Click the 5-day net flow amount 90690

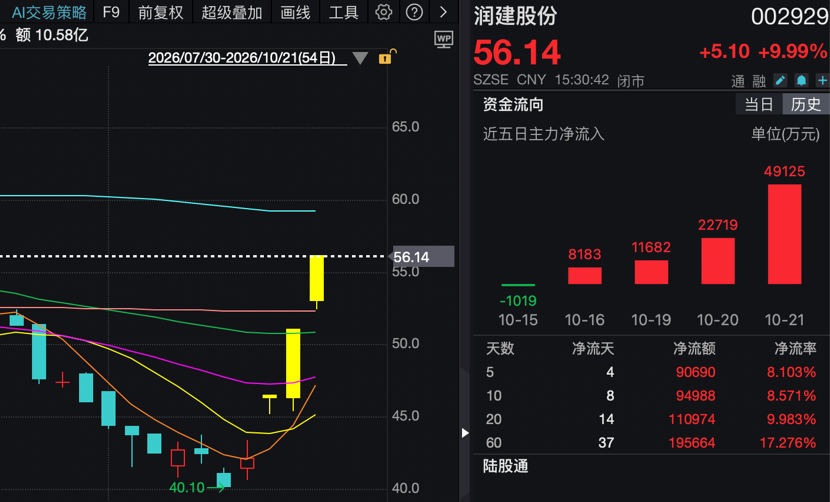tap(696, 372)
